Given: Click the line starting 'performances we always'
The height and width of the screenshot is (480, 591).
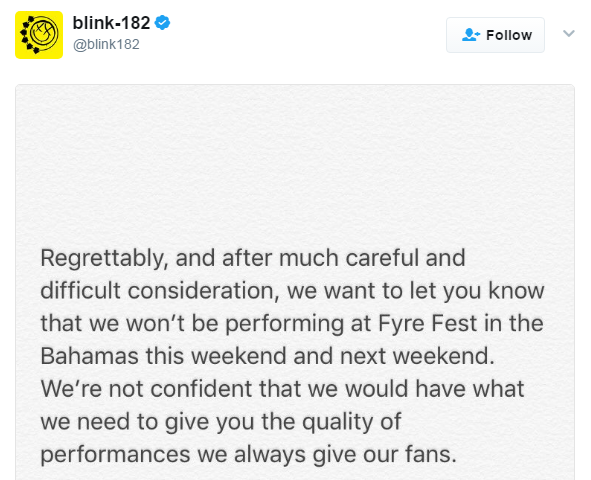Looking at the screenshot, I should point(248,455).
